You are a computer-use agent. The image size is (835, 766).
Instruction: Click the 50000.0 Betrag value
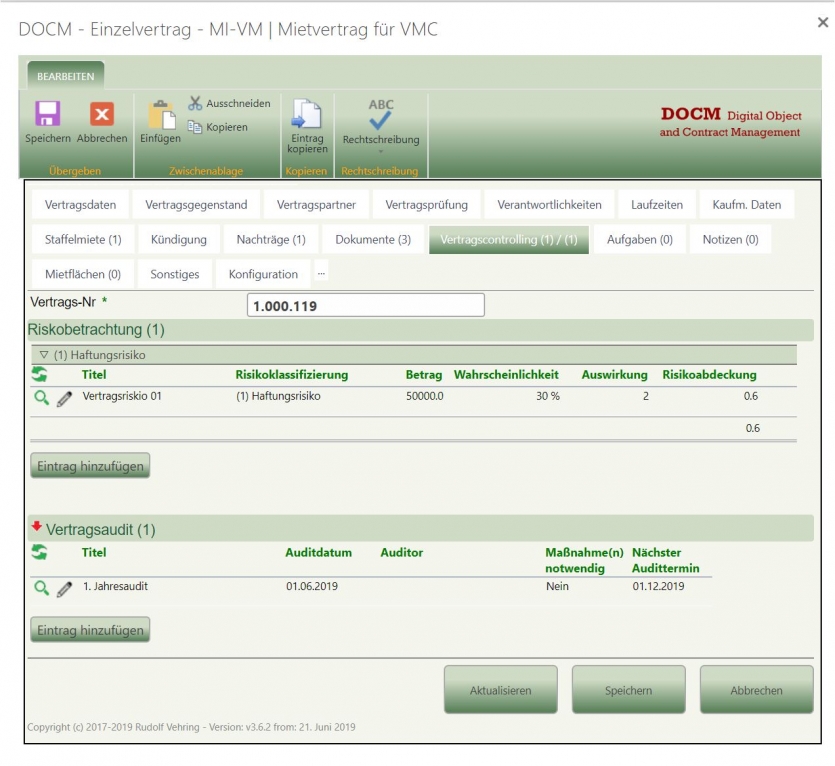424,396
